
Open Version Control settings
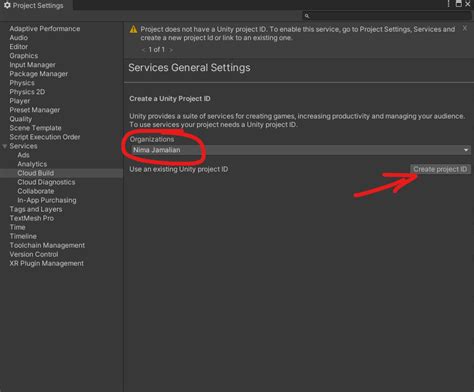(x=34, y=254)
